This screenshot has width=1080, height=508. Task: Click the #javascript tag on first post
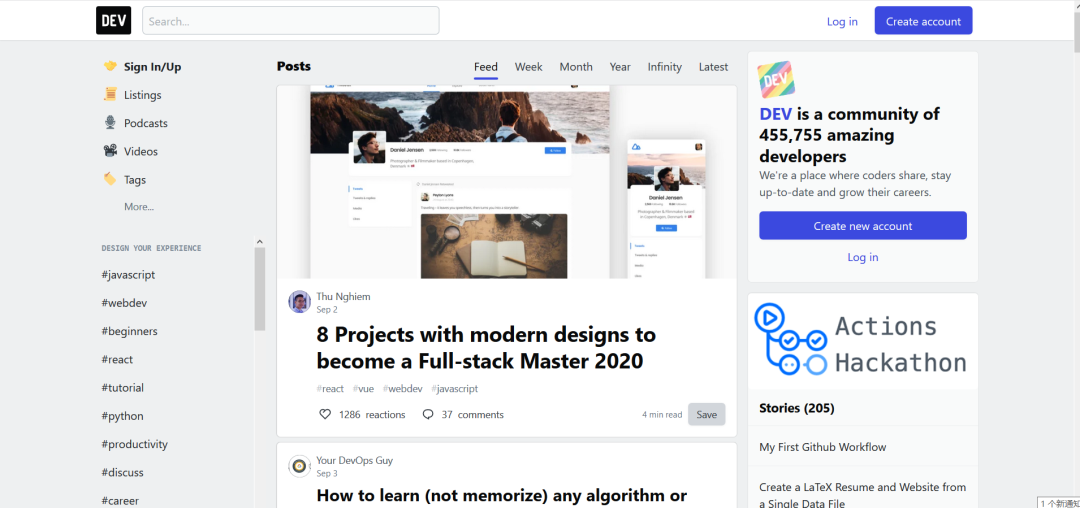coord(455,388)
